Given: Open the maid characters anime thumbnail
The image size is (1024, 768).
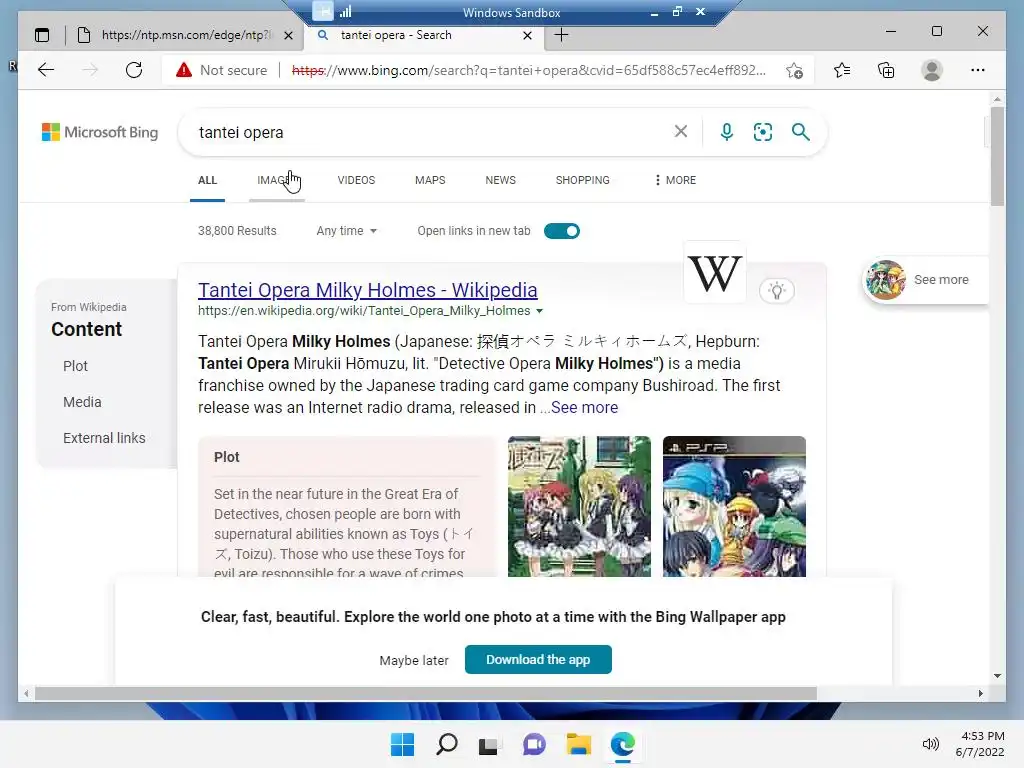Looking at the screenshot, I should 579,507.
